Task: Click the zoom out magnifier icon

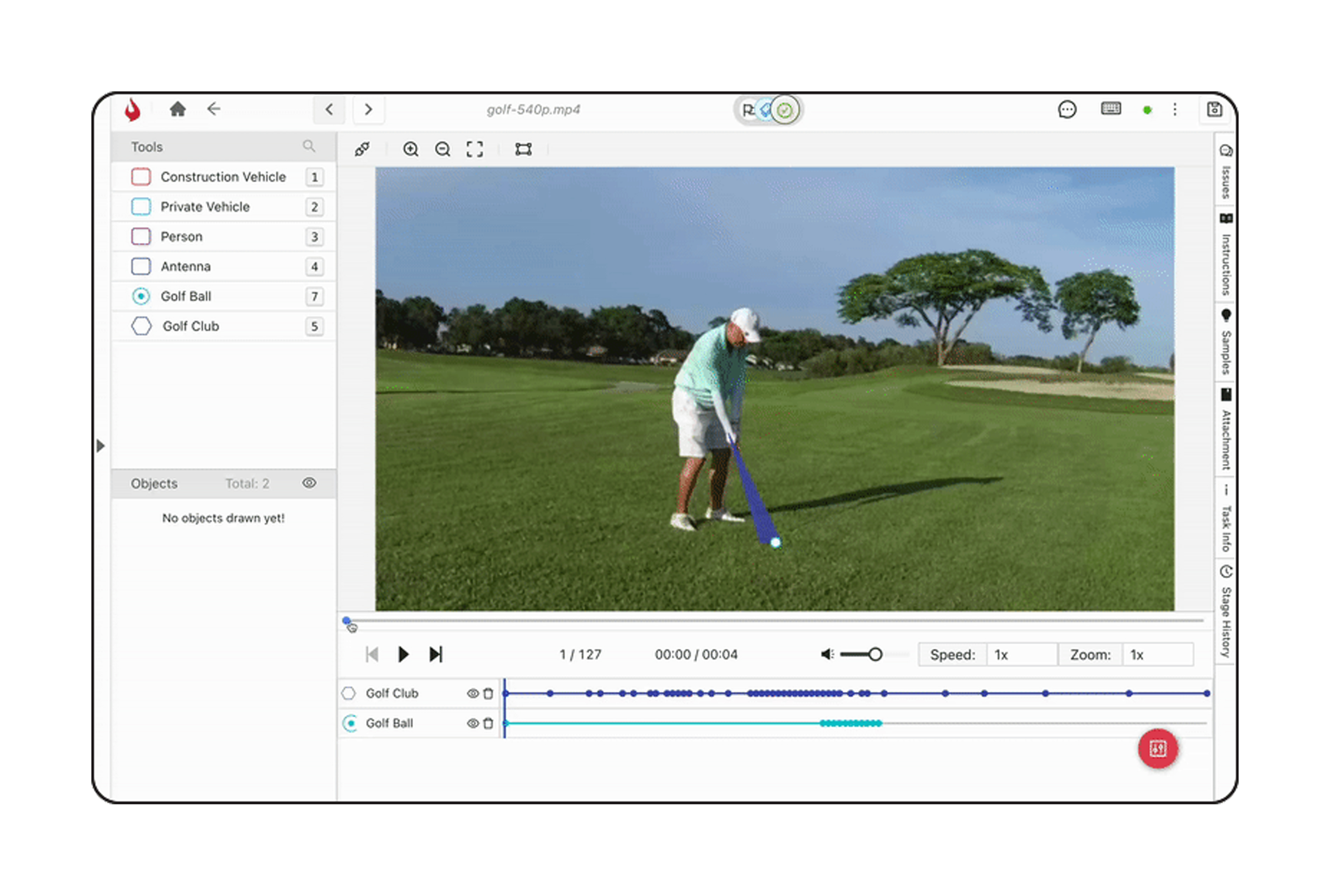Action: pos(442,149)
